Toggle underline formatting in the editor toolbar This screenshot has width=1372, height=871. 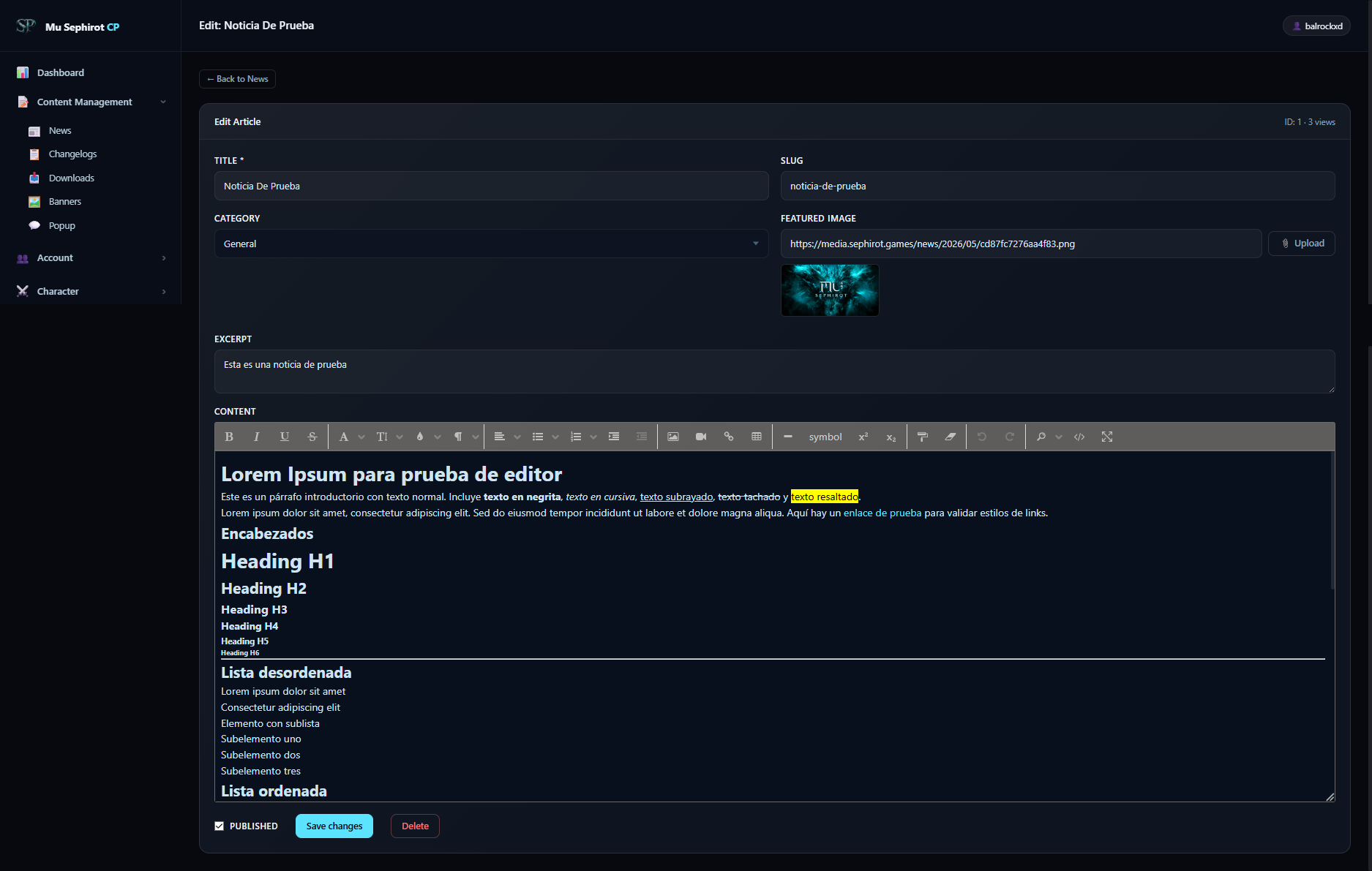tap(284, 437)
